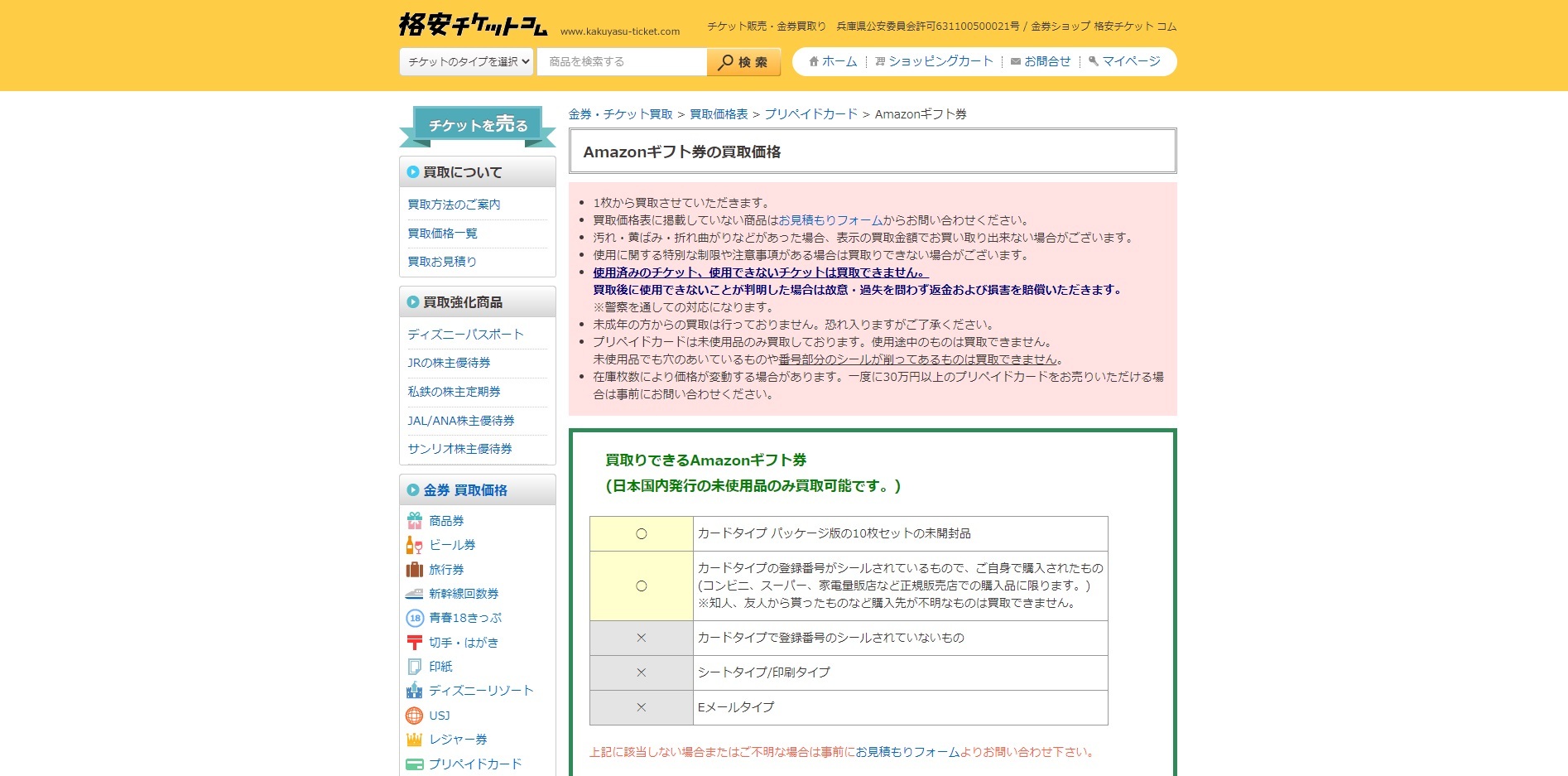The width and height of the screenshot is (1568, 776).
Task: Open サンリオ株主優待券 sidebar link
Action: pyautogui.click(x=459, y=449)
